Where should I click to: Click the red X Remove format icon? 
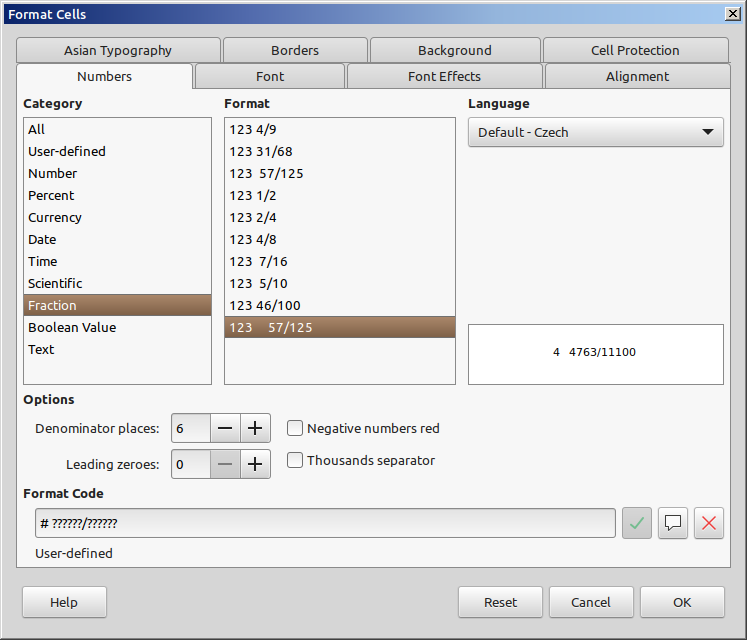click(x=709, y=523)
